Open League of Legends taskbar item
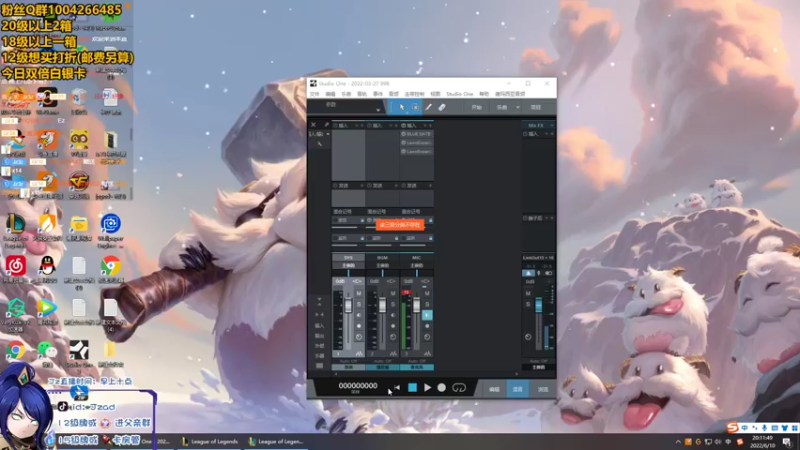Screen dimensions: 800x450 coord(210,441)
